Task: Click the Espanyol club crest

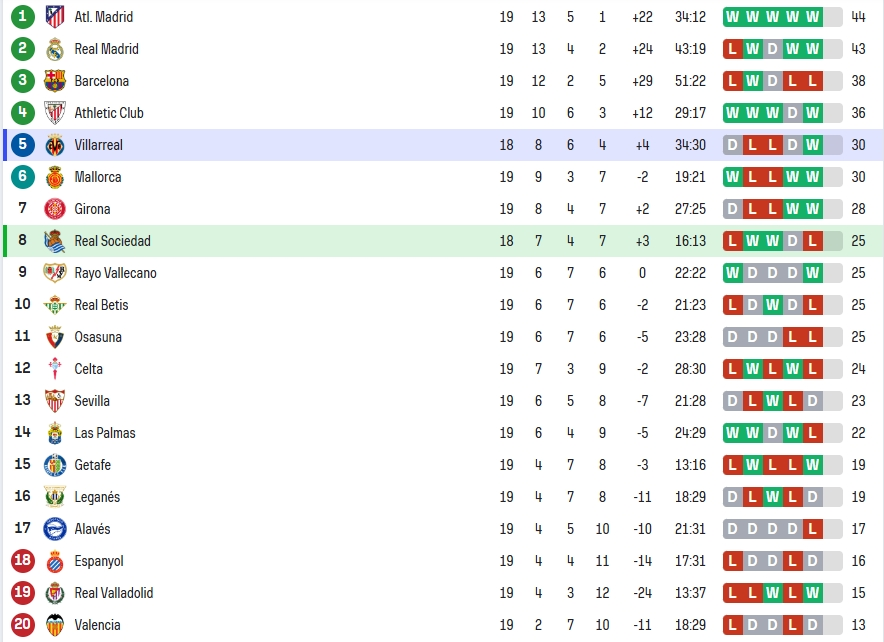Action: click(x=55, y=561)
